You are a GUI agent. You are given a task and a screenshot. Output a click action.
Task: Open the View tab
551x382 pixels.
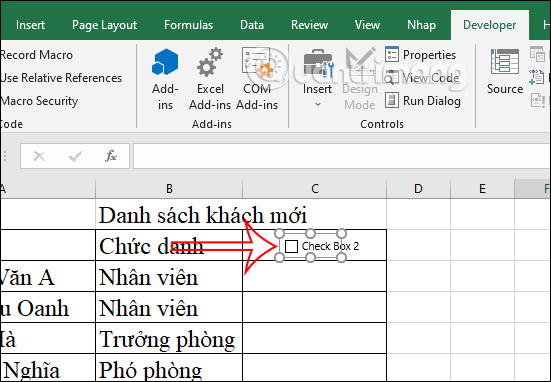pyautogui.click(x=367, y=25)
